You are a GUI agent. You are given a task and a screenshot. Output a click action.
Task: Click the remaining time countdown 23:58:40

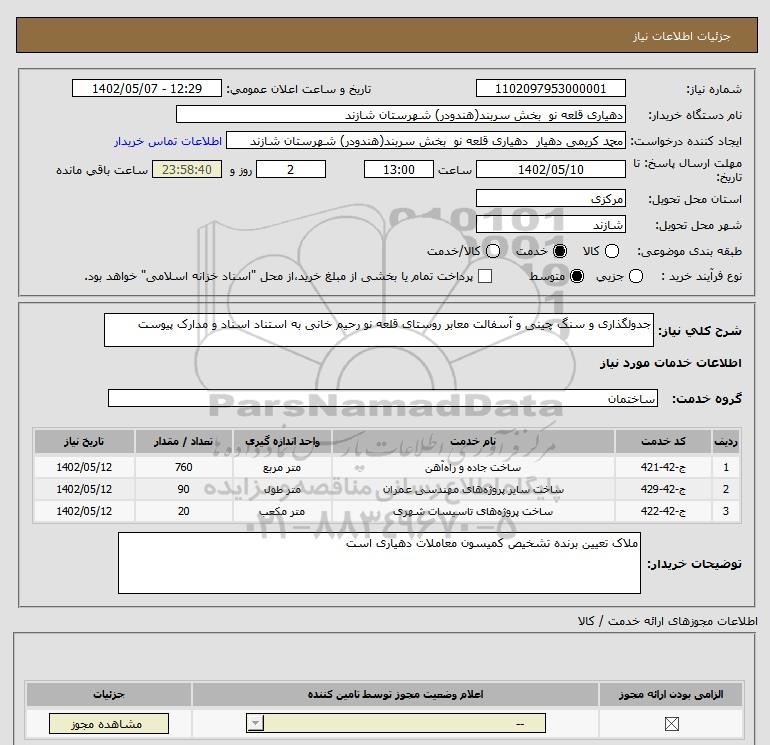187,169
